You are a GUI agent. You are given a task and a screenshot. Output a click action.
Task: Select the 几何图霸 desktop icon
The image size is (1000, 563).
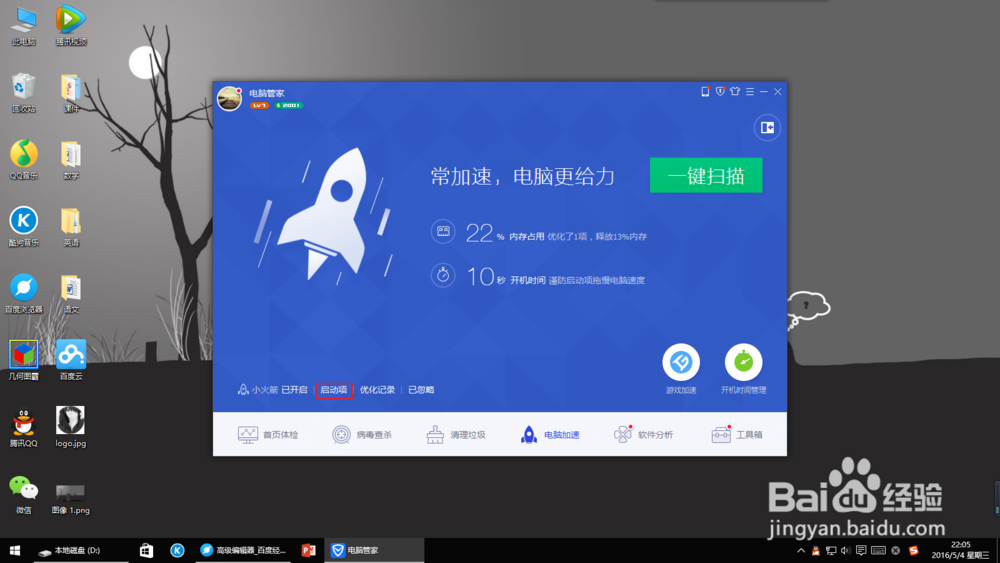pyautogui.click(x=24, y=361)
